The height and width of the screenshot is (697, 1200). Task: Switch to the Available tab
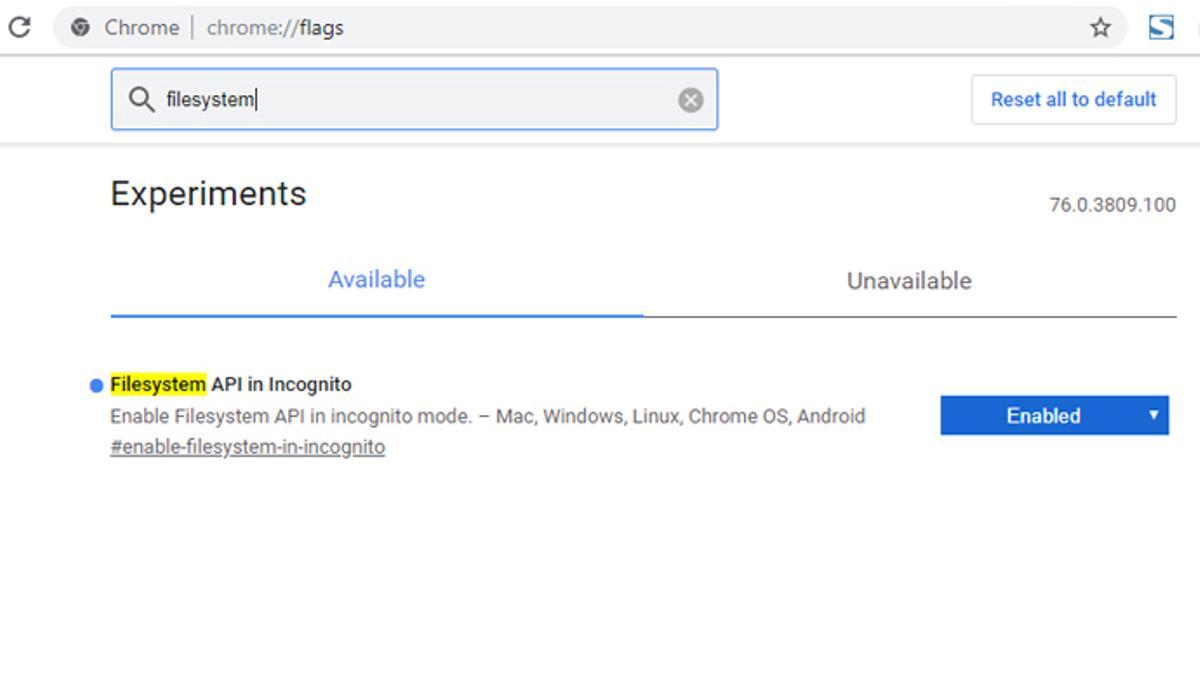pyautogui.click(x=377, y=280)
